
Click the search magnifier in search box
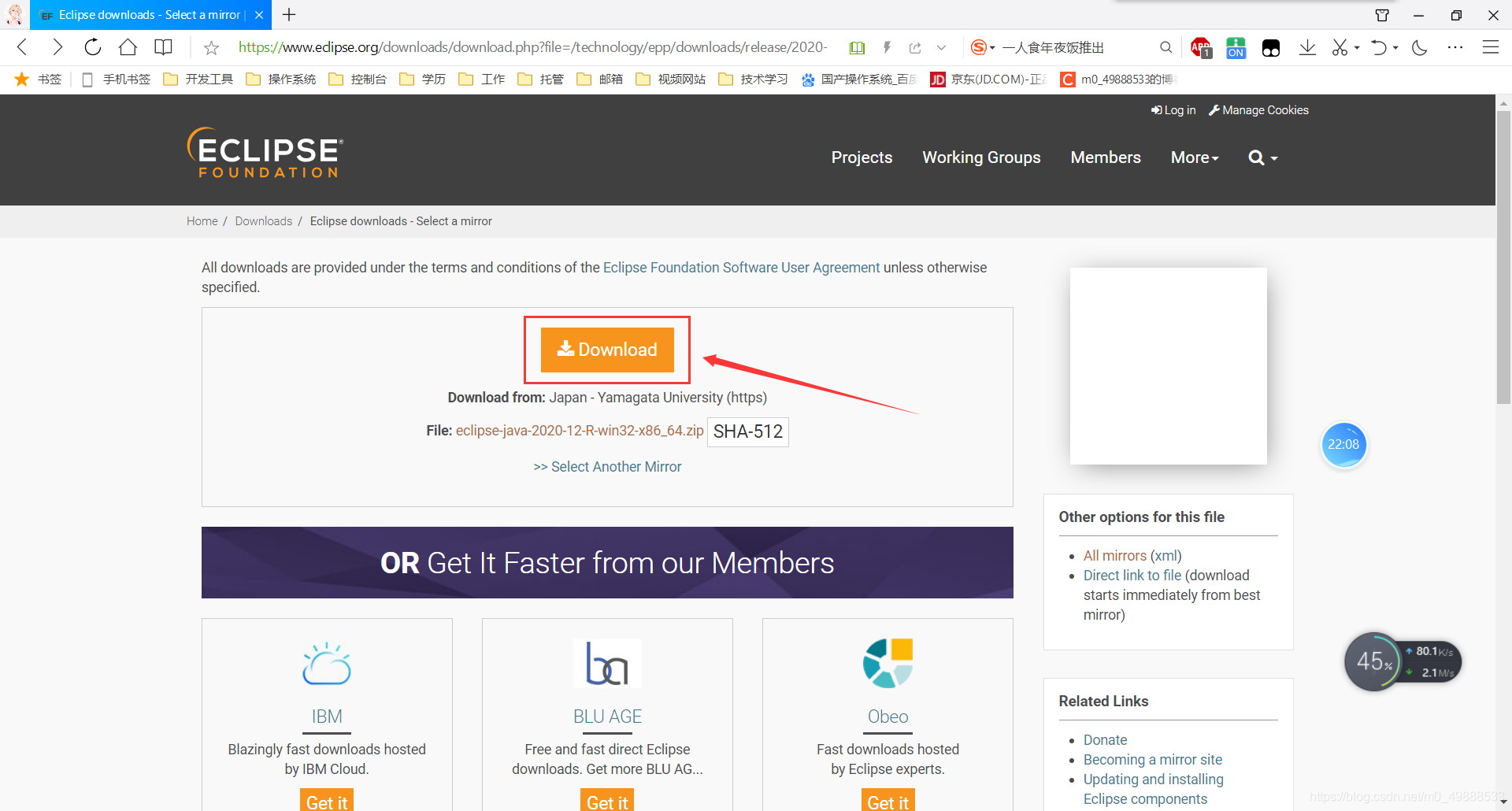[x=1165, y=47]
